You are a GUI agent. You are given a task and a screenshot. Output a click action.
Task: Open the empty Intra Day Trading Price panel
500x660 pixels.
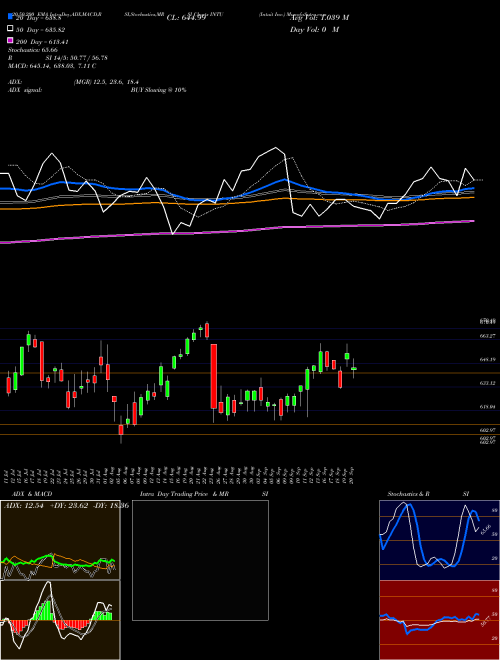[x=200, y=560]
